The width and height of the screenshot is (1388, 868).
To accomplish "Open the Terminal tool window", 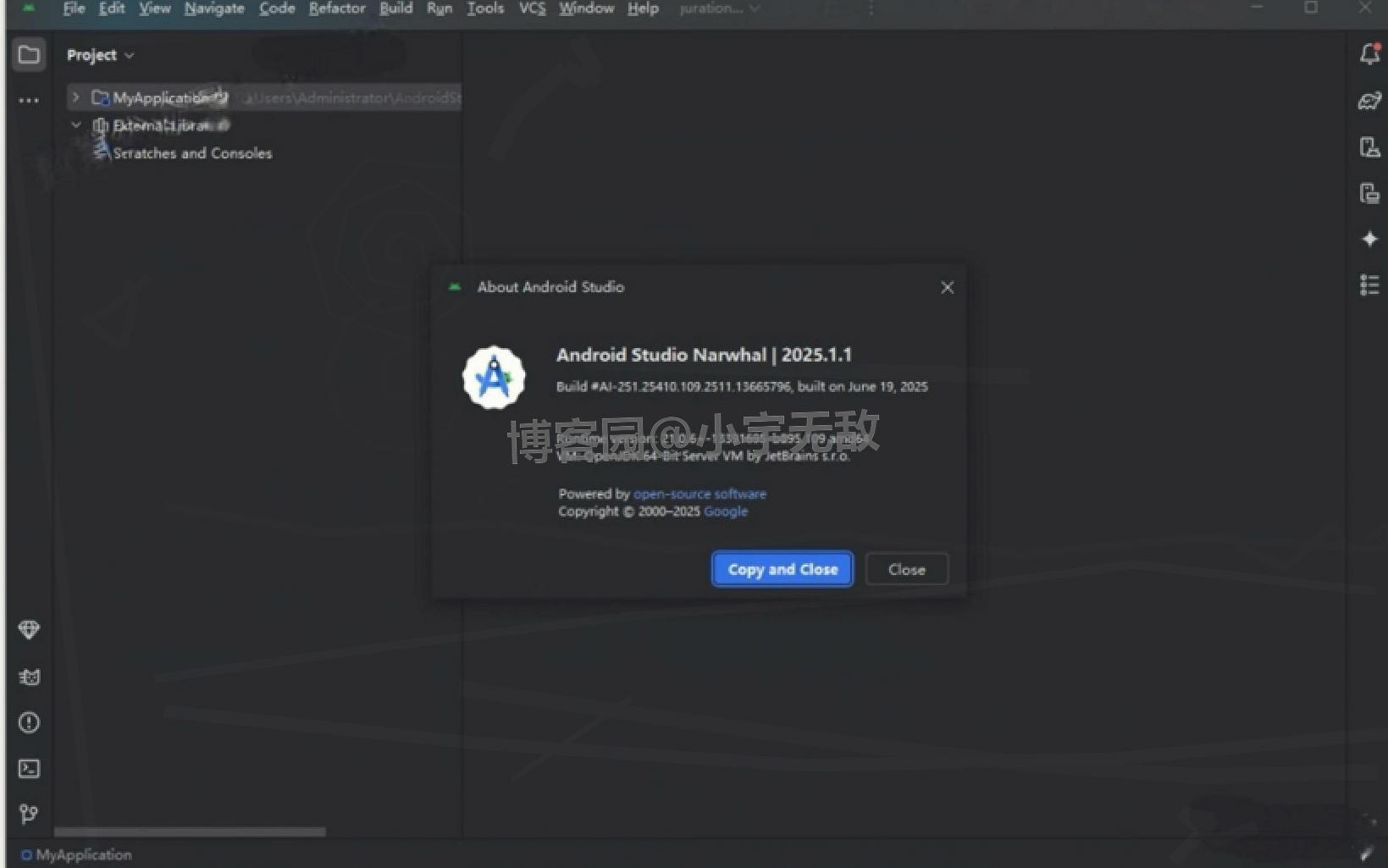I will pyautogui.click(x=29, y=769).
